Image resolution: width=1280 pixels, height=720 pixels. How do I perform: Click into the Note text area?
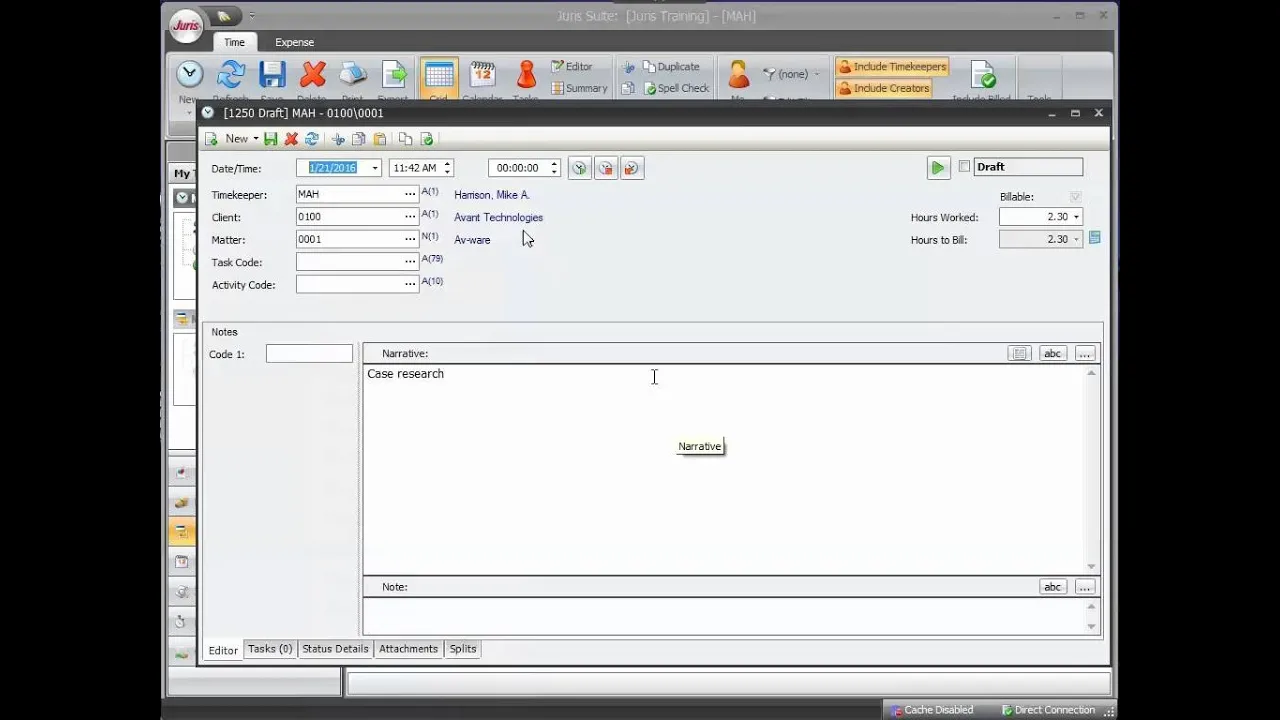coord(725,616)
